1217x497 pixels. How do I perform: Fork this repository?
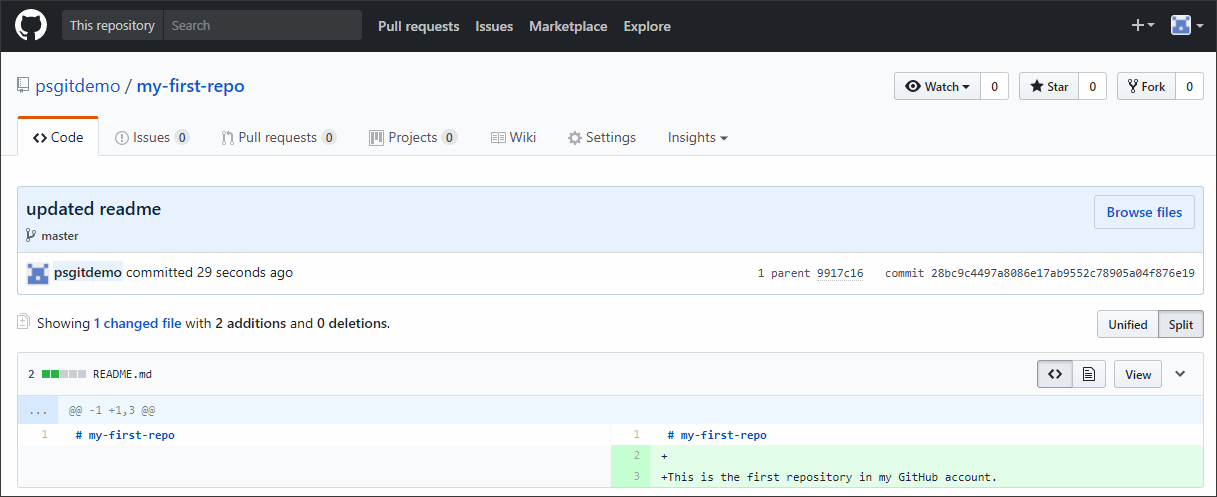(x=1146, y=87)
